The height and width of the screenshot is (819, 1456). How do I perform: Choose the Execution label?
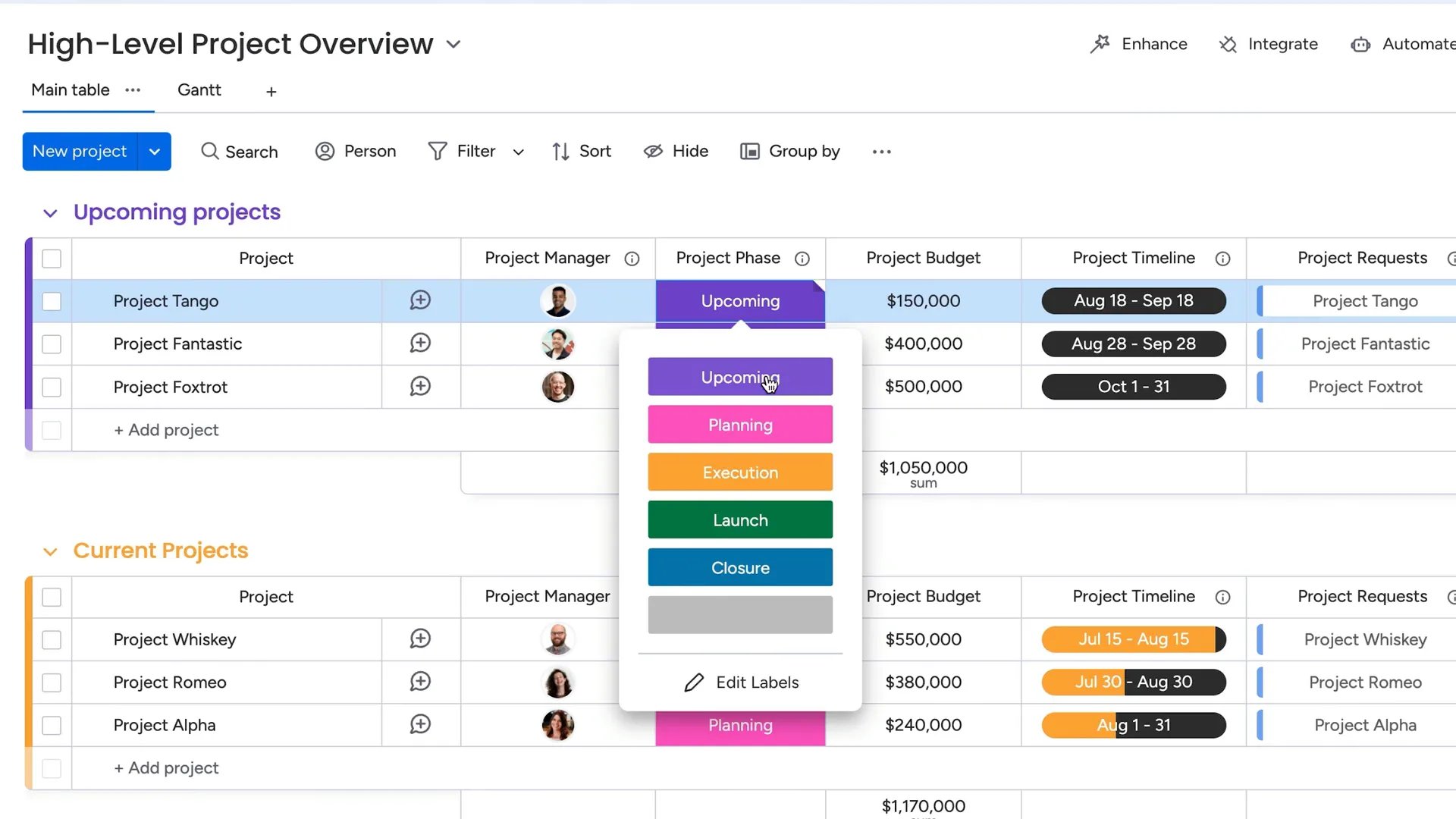pos(740,472)
